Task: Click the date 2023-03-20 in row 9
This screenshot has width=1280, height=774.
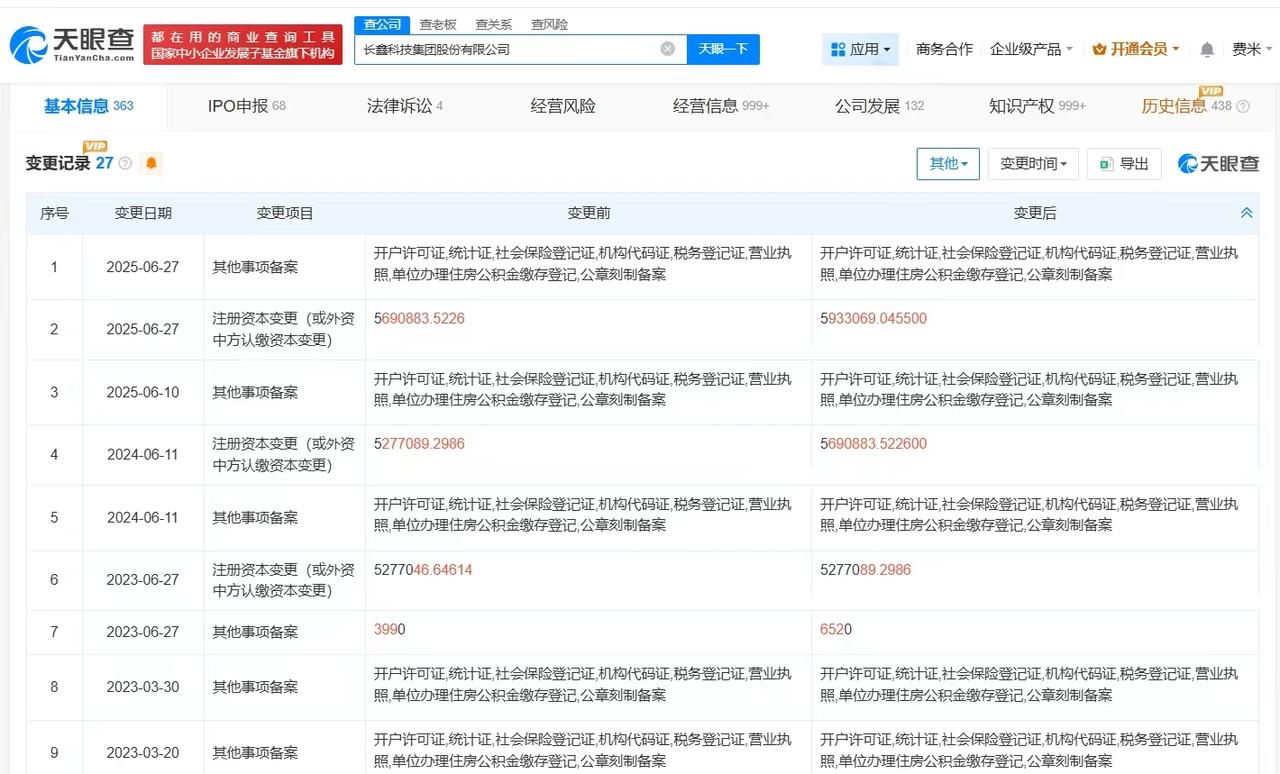Action: (143, 752)
